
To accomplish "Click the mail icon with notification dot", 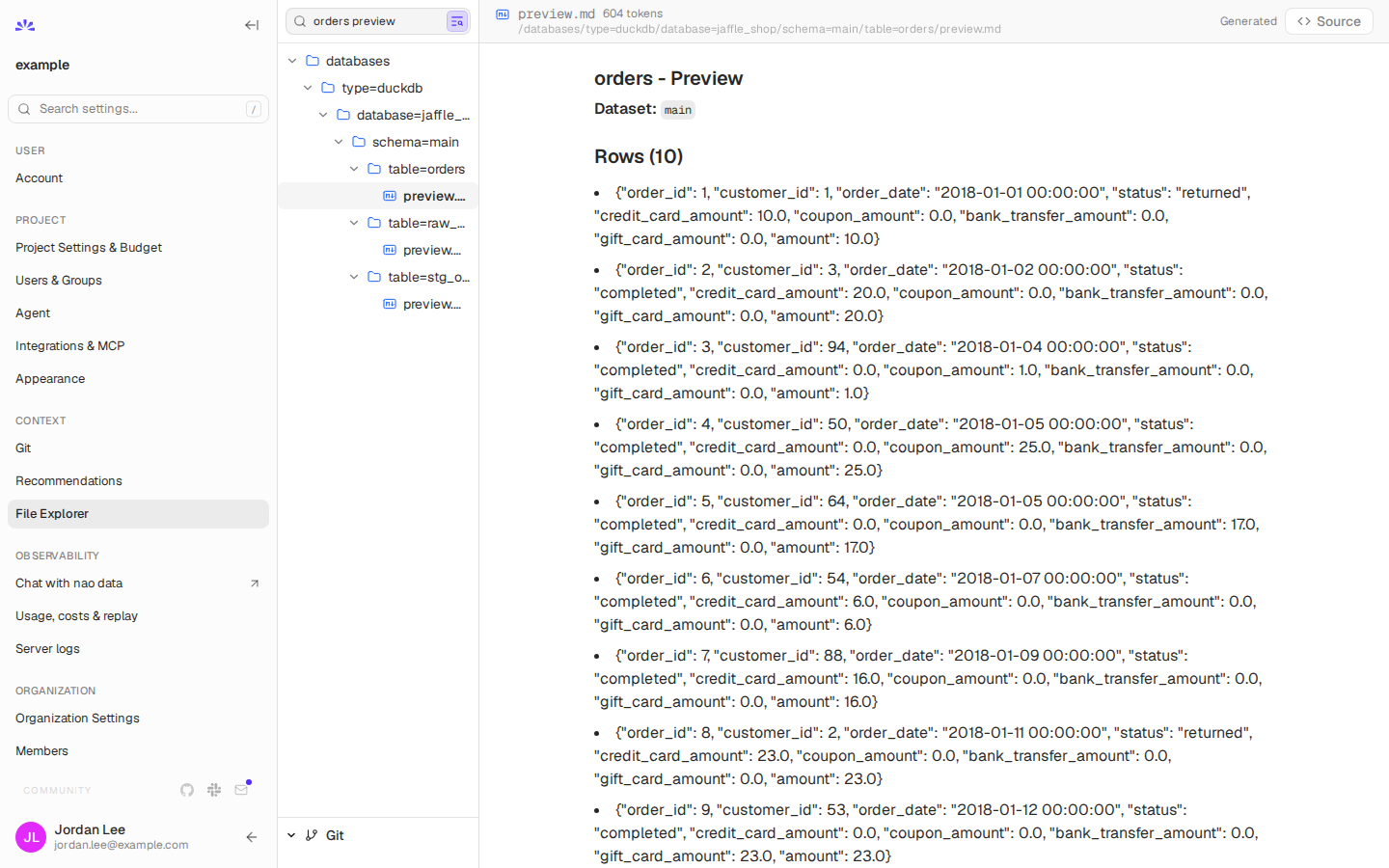I will coord(241,789).
